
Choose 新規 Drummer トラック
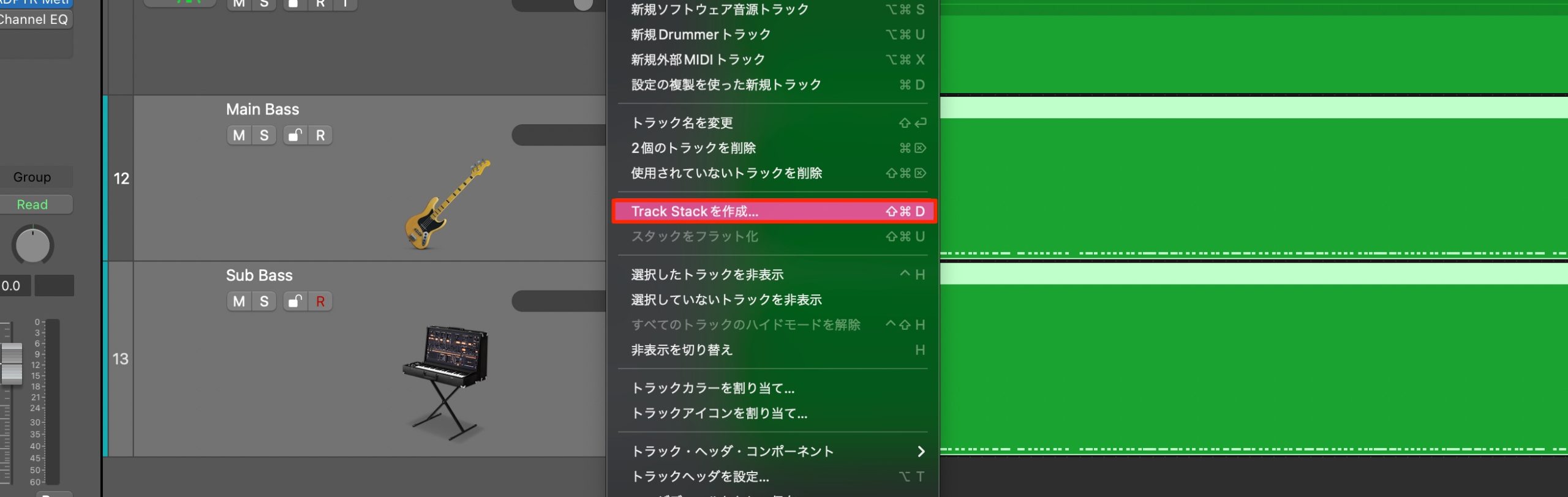point(773,34)
